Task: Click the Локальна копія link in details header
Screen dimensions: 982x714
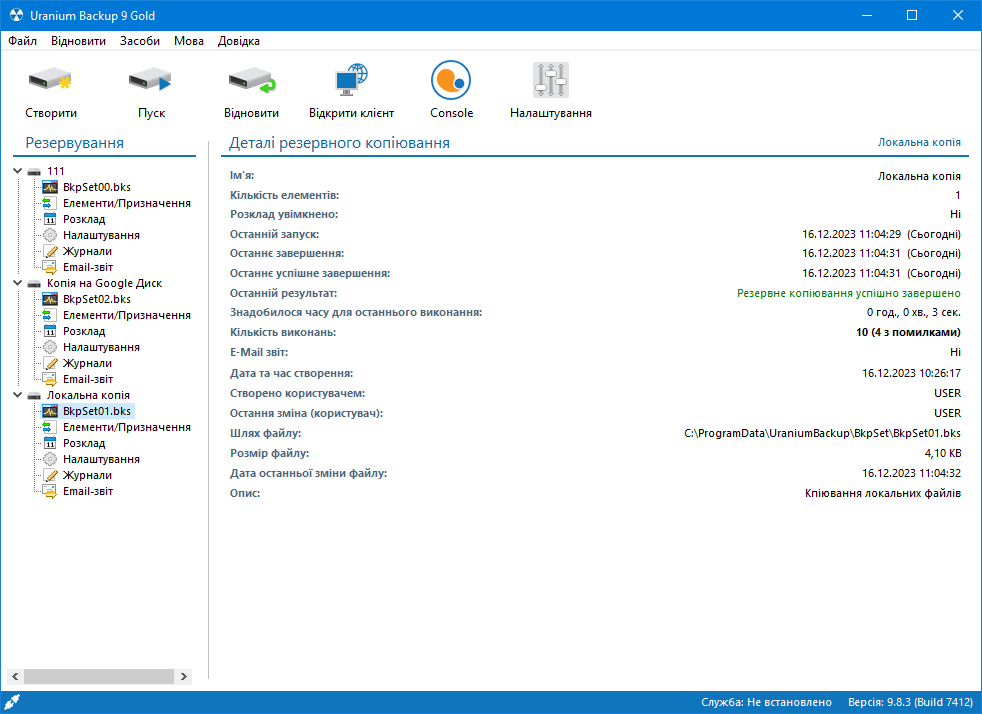Action: pos(919,142)
